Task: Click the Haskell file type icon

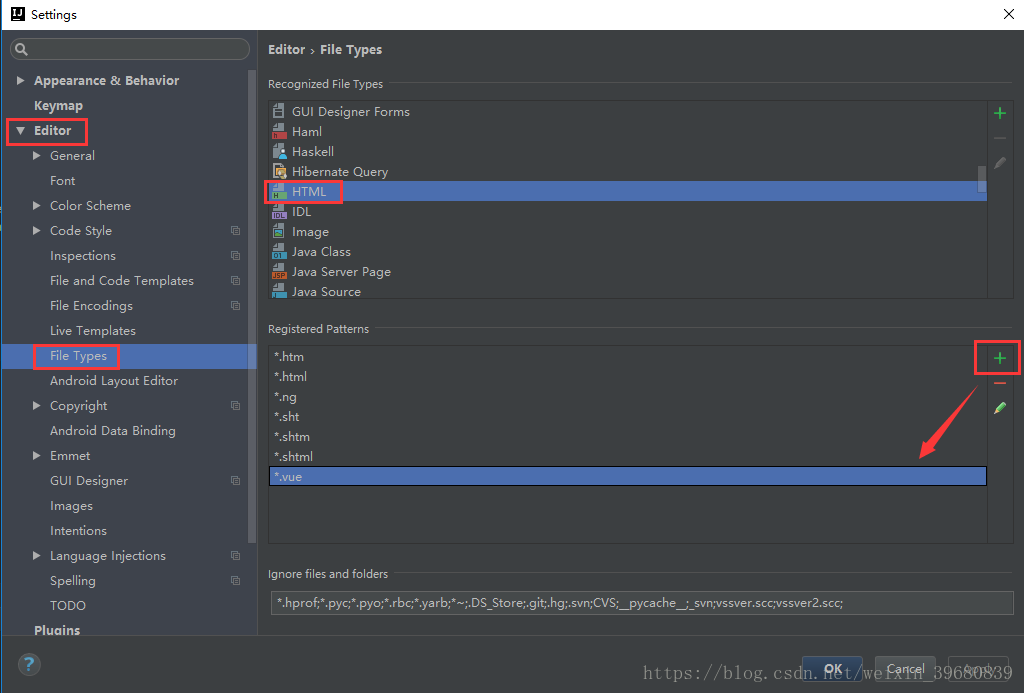Action: pos(279,152)
